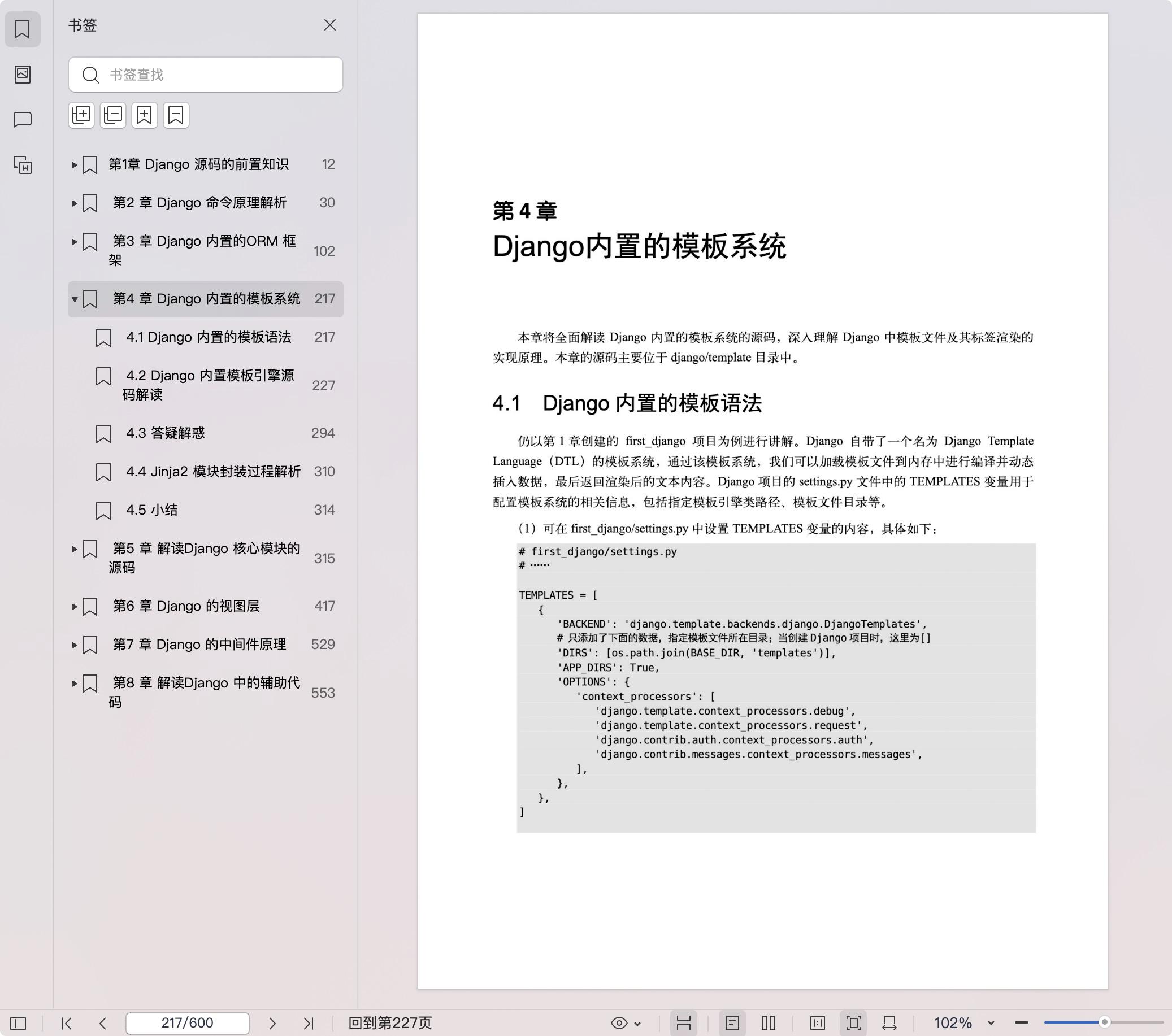Click bookmark icon beside 4.3 答疑解惑

pos(103,433)
